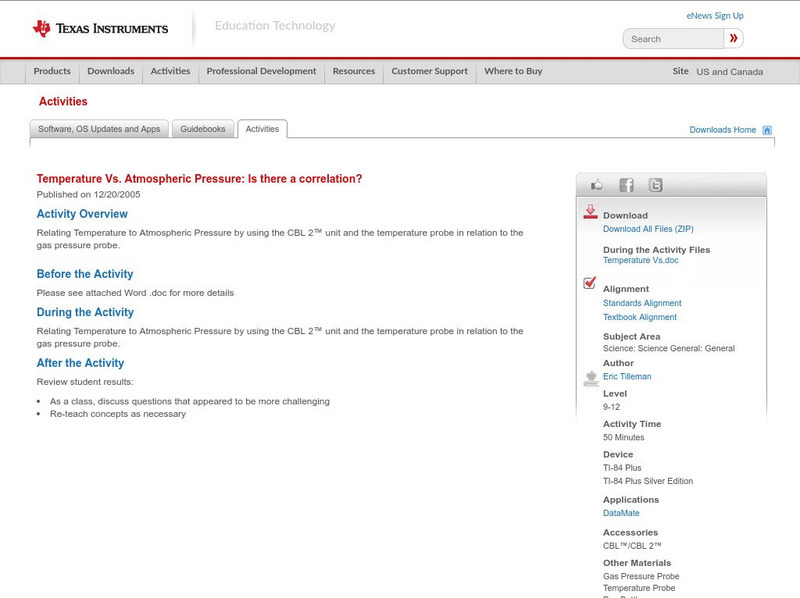The image size is (800, 598).
Task: Select the Activities tab
Action: (x=262, y=129)
